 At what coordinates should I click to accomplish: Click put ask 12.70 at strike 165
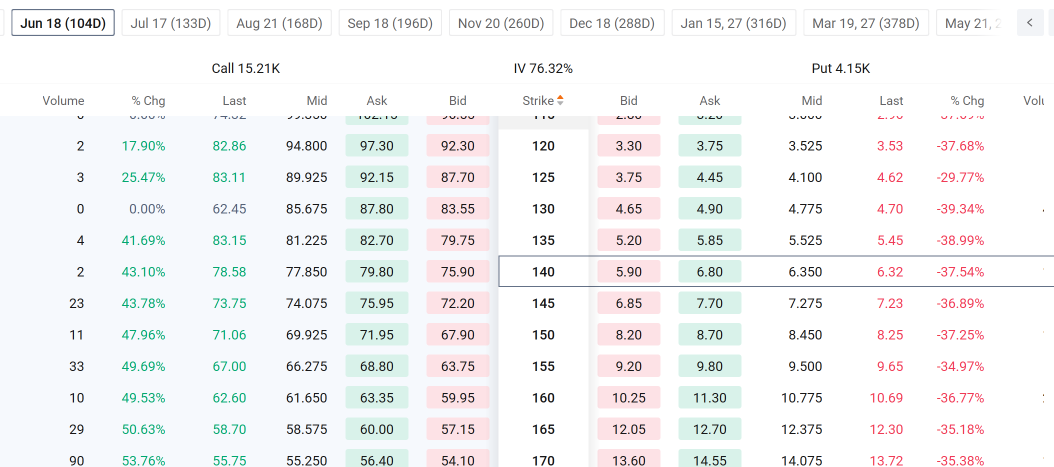point(709,429)
